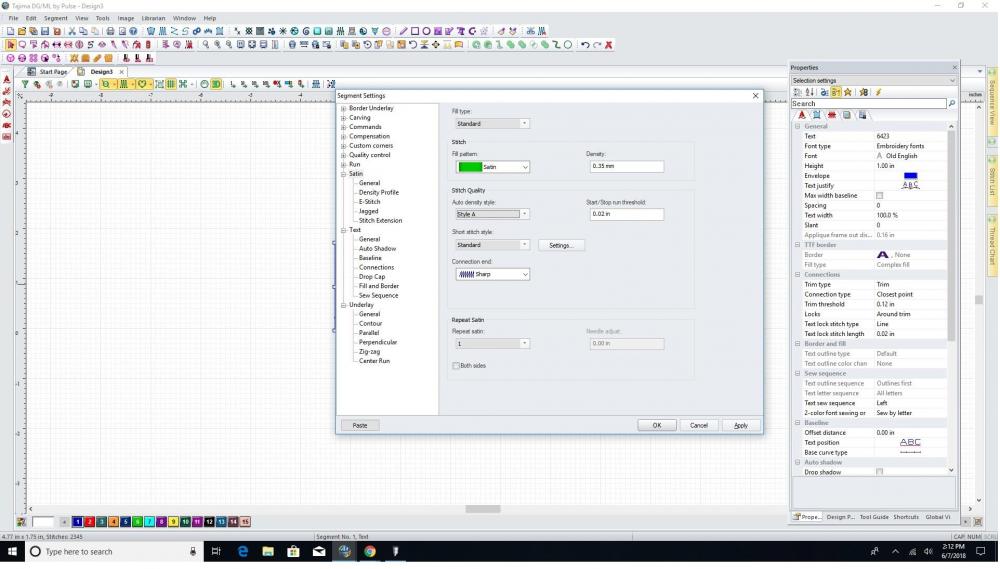Toggle the Max width baseline checkbox
The width and height of the screenshot is (1000, 569).
879,195
